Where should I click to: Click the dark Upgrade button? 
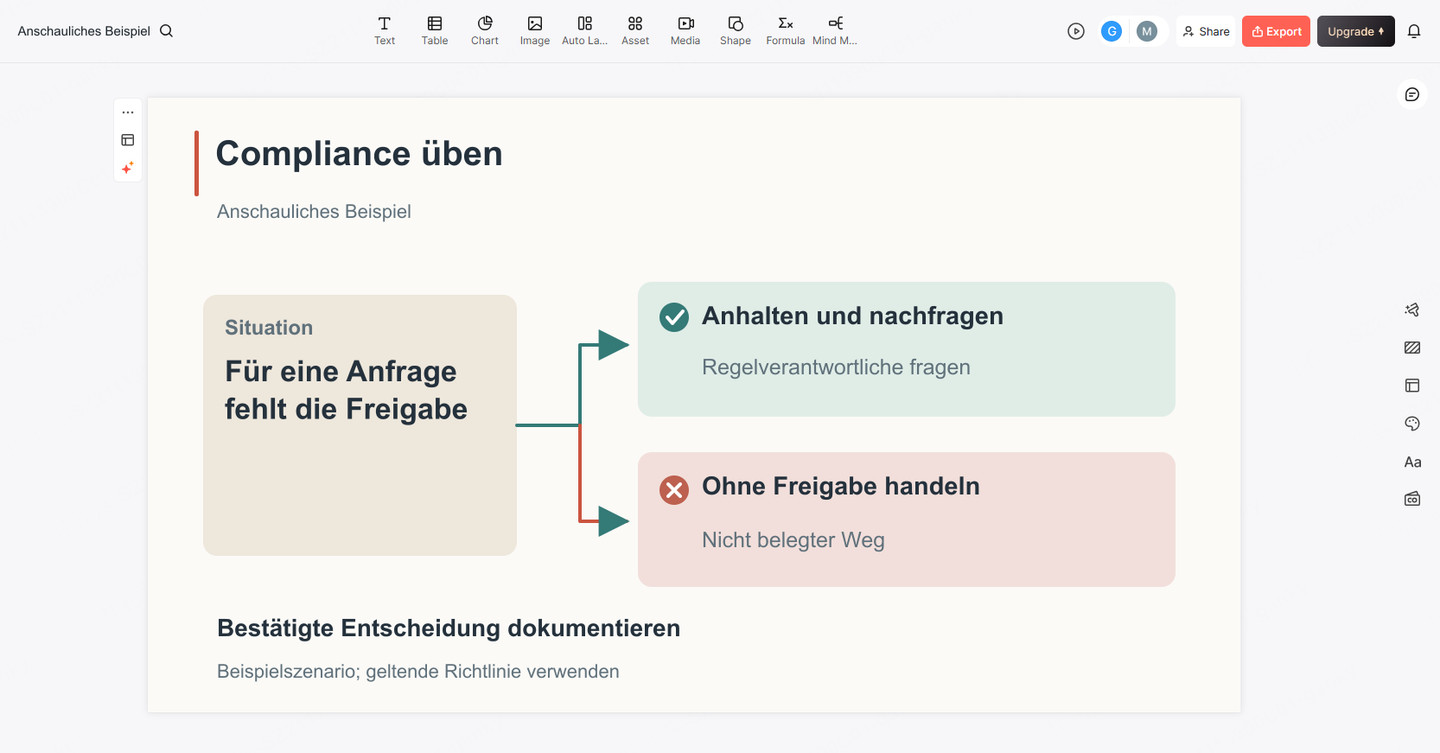1356,31
